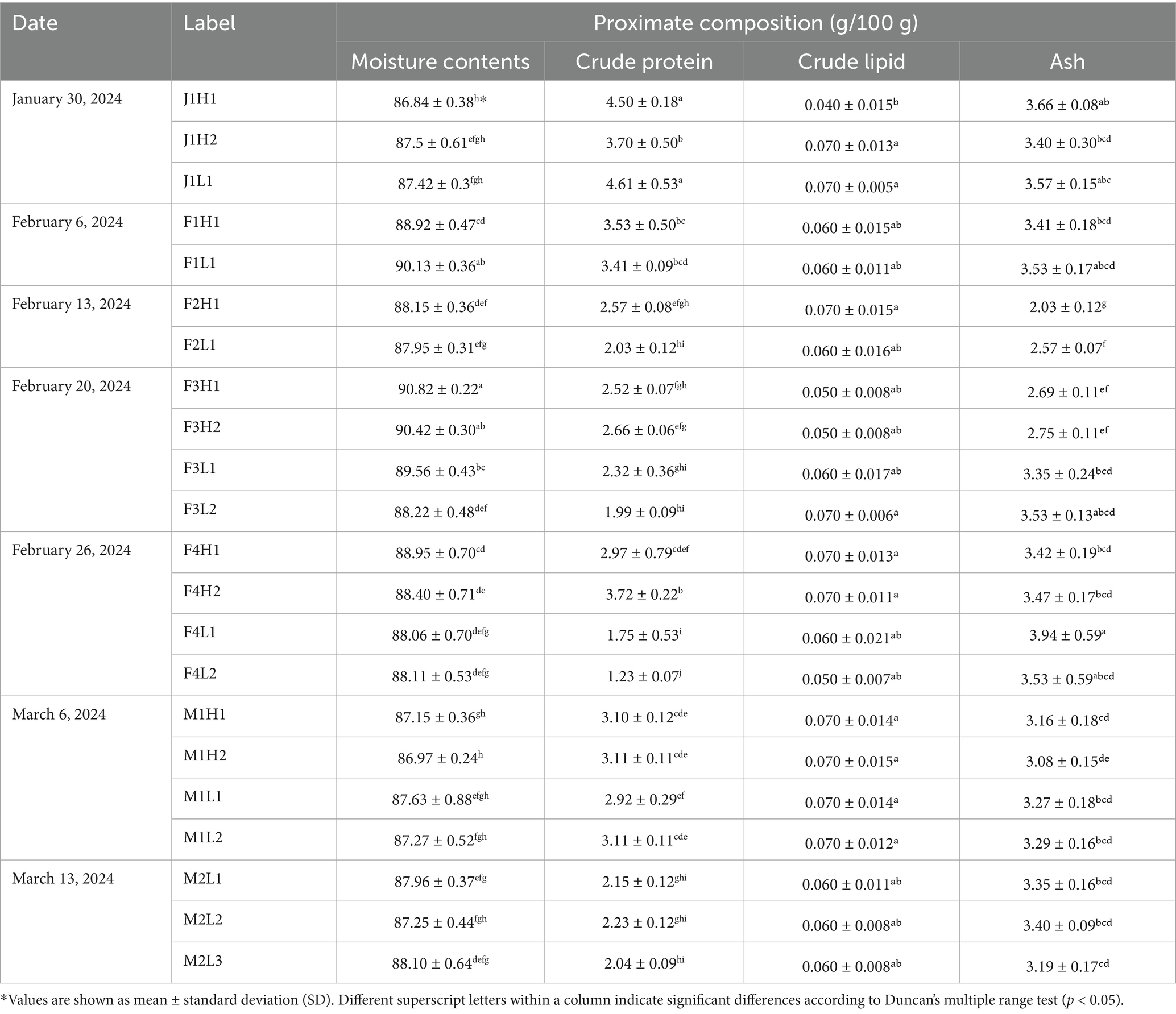Click the Label column header
The height and width of the screenshot is (1014, 1176).
click(209, 23)
